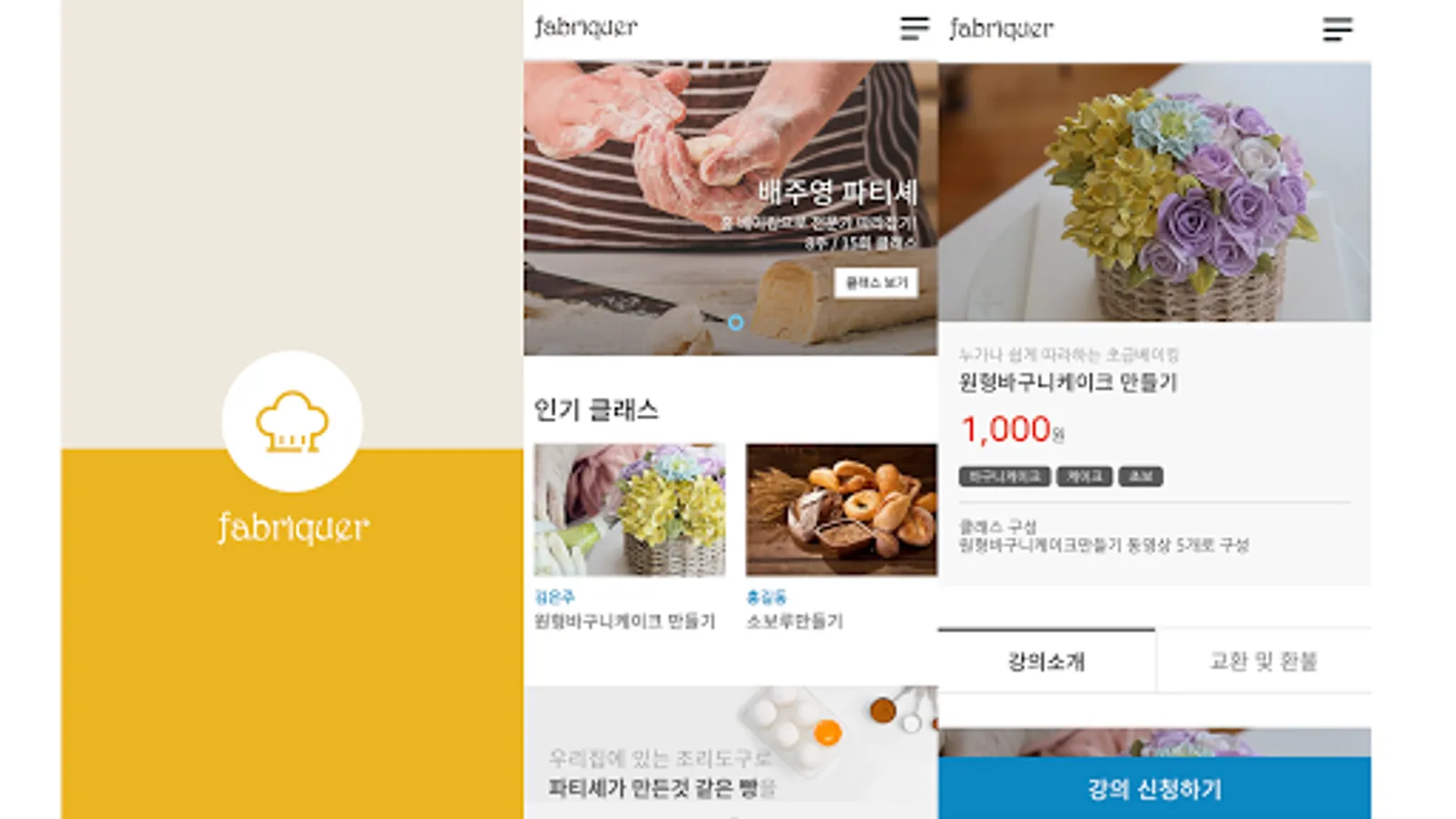Image resolution: width=1456 pixels, height=819 pixels.
Task: Click the '강의 신청하기' blue button
Action: [1155, 788]
